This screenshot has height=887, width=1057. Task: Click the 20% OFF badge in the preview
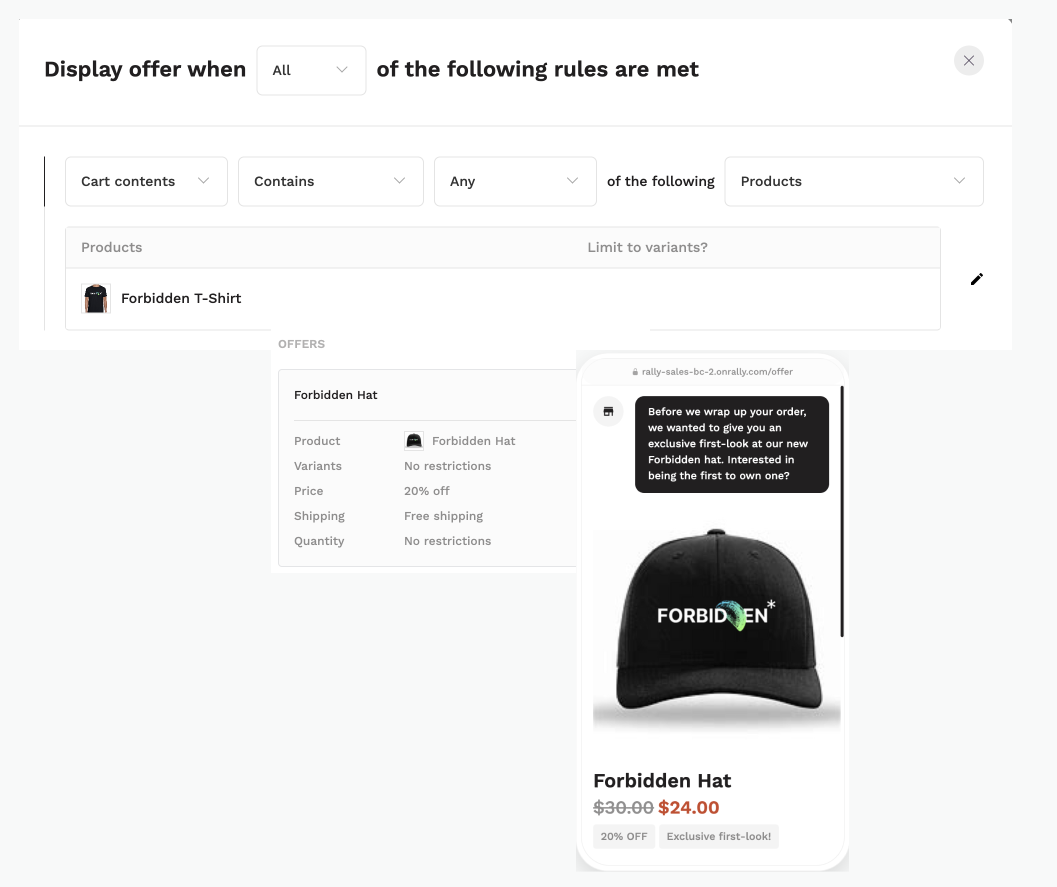point(624,836)
